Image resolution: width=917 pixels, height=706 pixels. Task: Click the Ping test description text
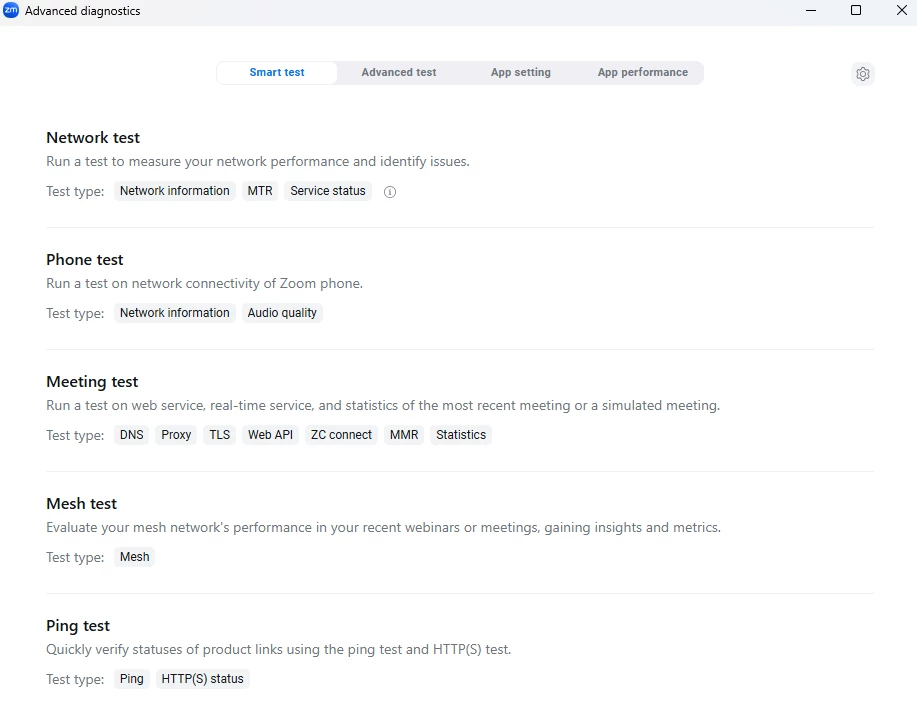pyautogui.click(x=278, y=650)
